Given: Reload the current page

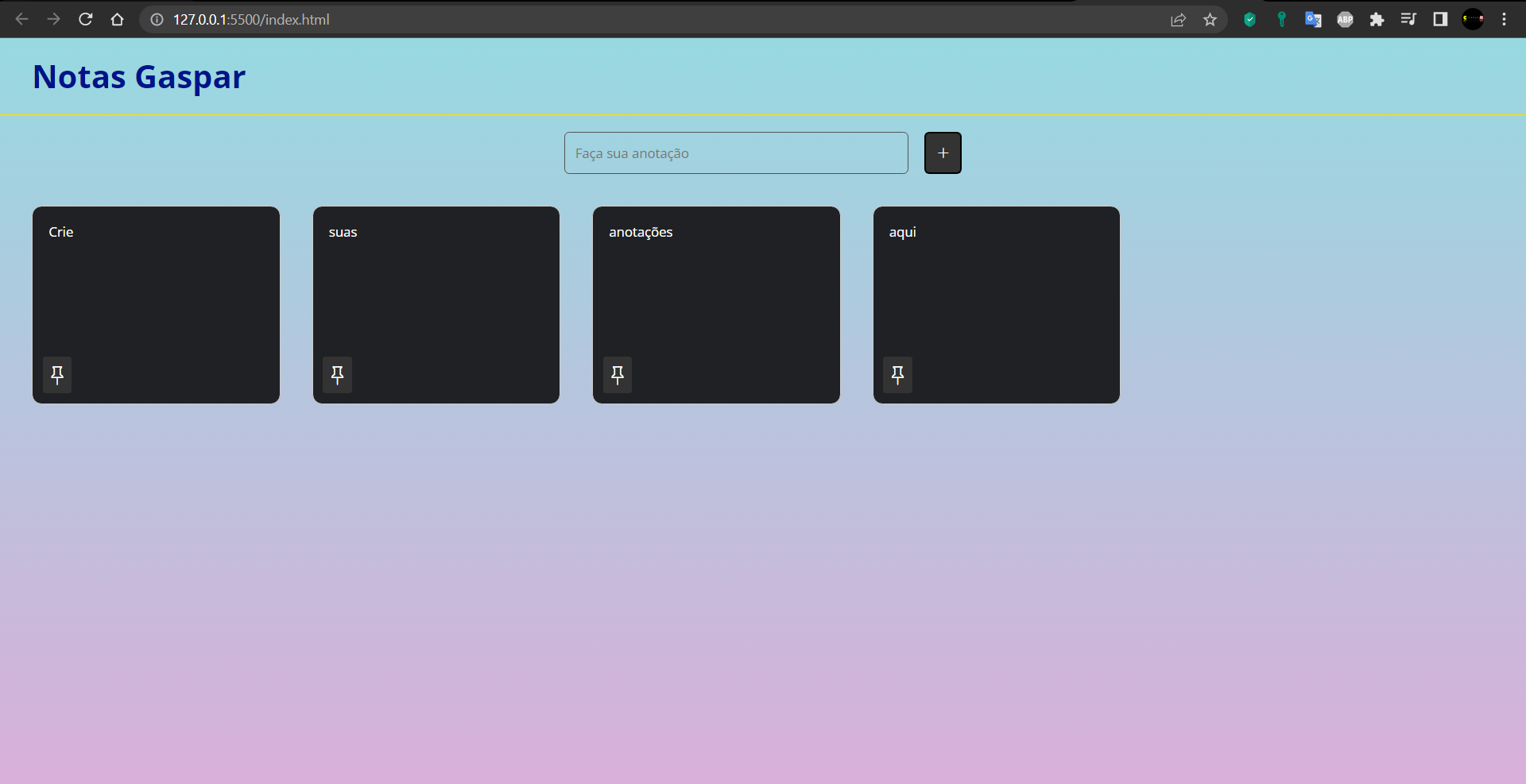Looking at the screenshot, I should 85,19.
